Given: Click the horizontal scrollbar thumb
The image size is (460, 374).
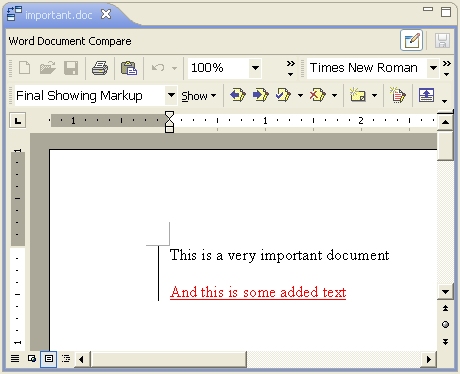Looking at the screenshot, I should (169, 359).
